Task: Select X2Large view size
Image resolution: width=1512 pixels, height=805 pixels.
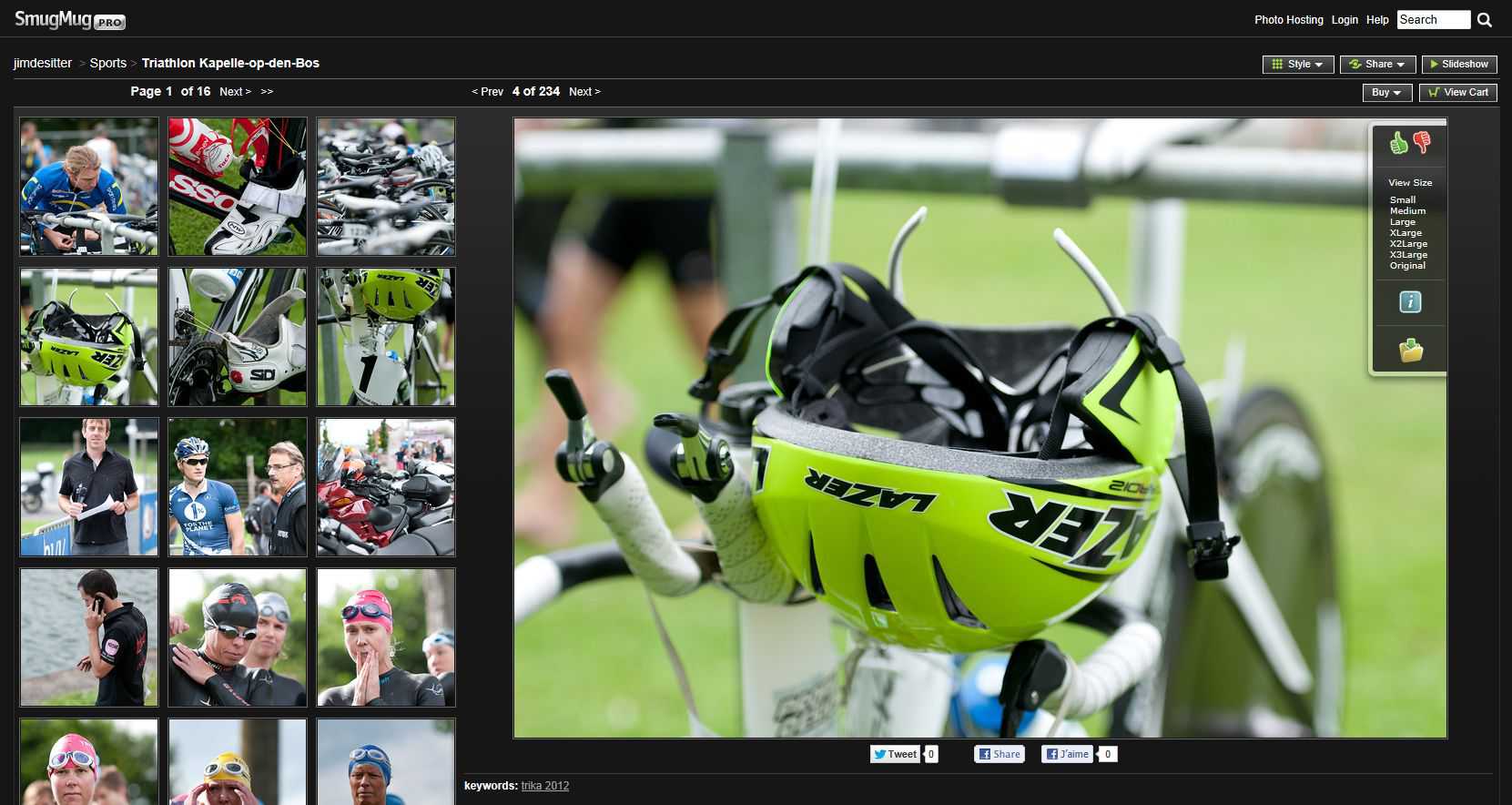Action: pyautogui.click(x=1408, y=244)
